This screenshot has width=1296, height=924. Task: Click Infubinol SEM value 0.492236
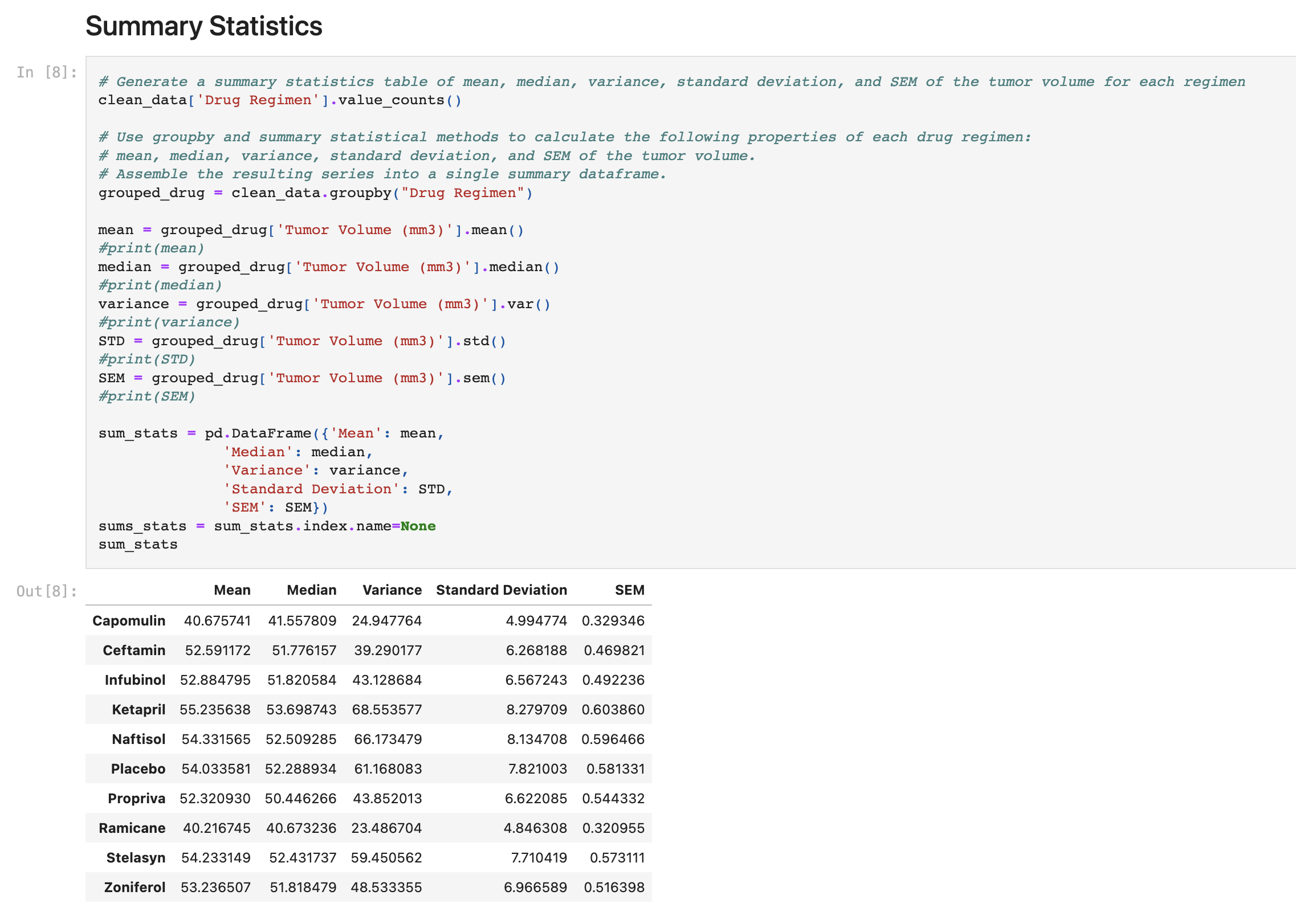pos(613,680)
